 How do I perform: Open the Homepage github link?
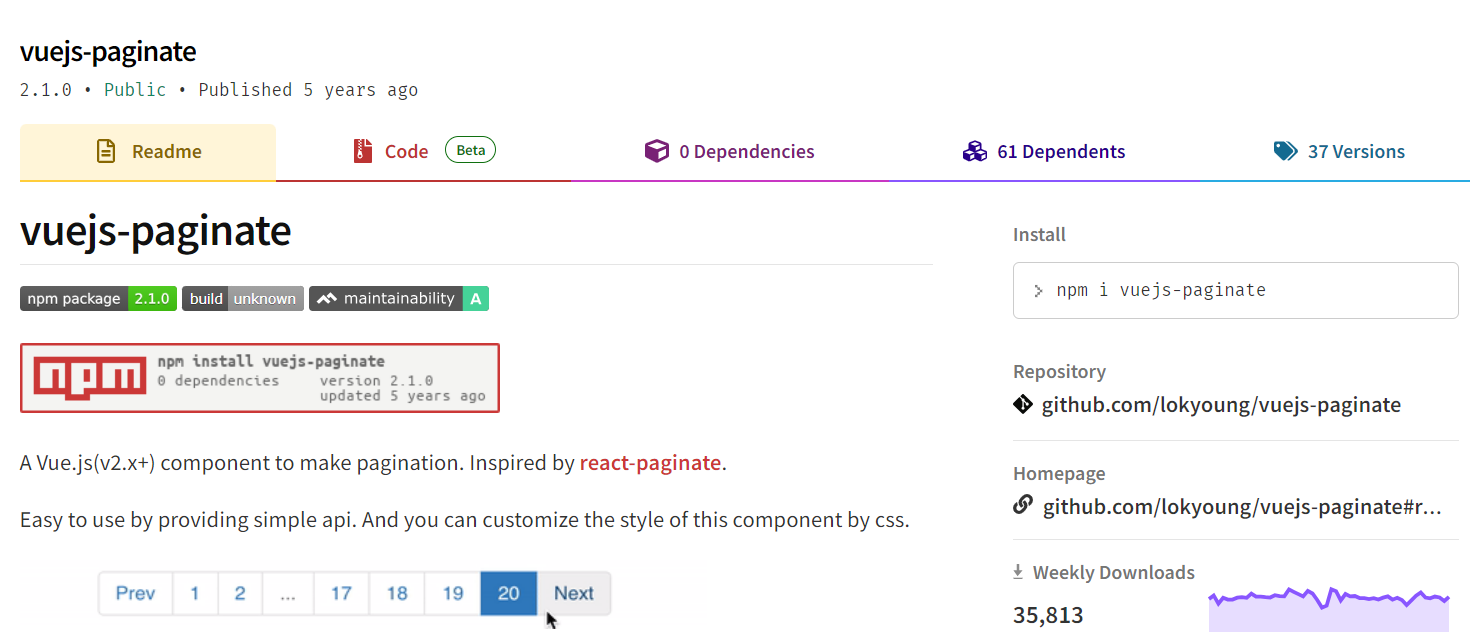[x=1242, y=507]
